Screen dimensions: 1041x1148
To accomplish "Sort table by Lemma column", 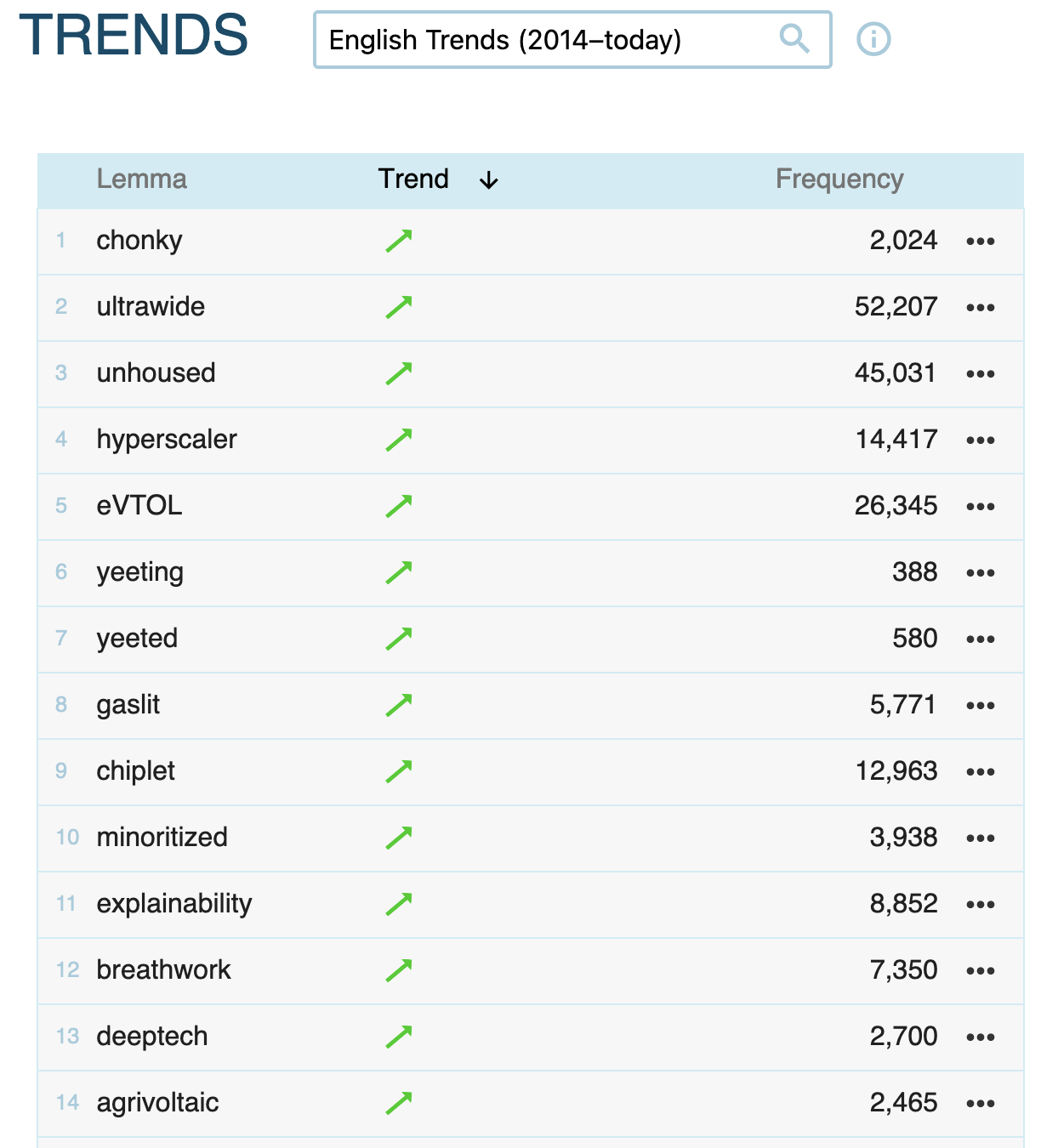I will point(141,179).
